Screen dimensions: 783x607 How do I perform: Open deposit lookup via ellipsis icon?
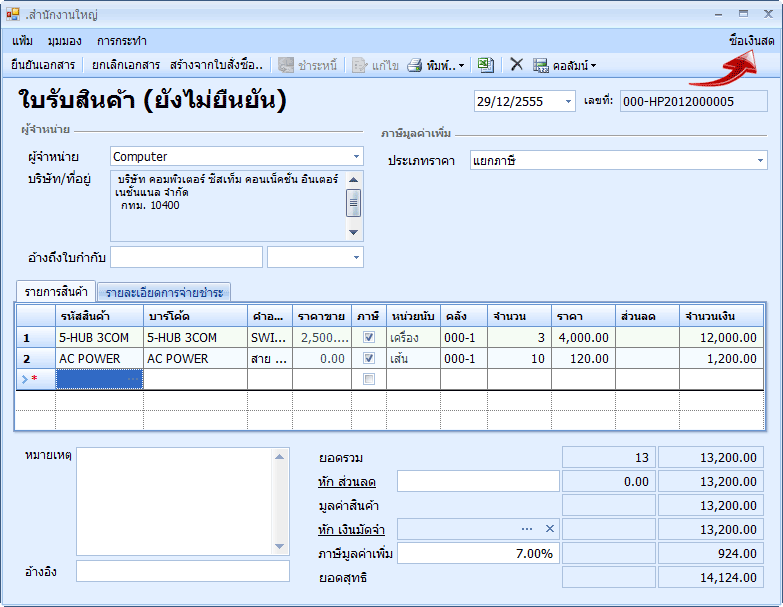527,528
